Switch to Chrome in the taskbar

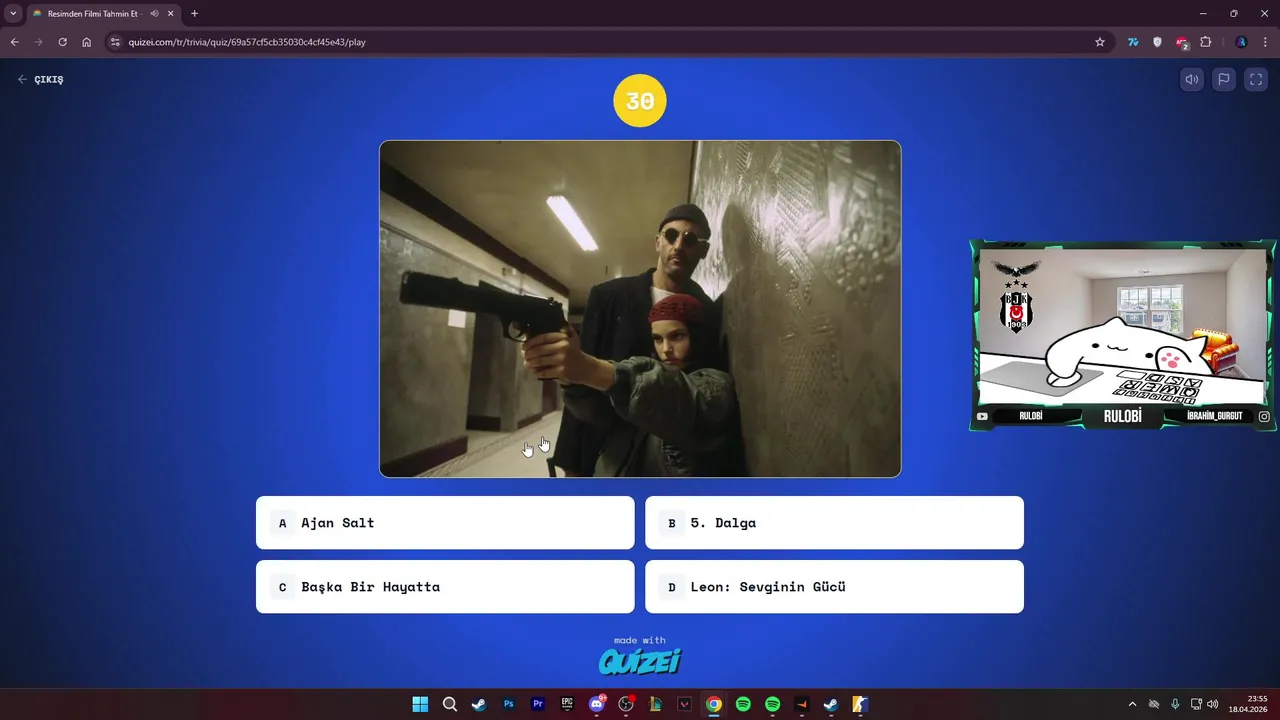(714, 704)
